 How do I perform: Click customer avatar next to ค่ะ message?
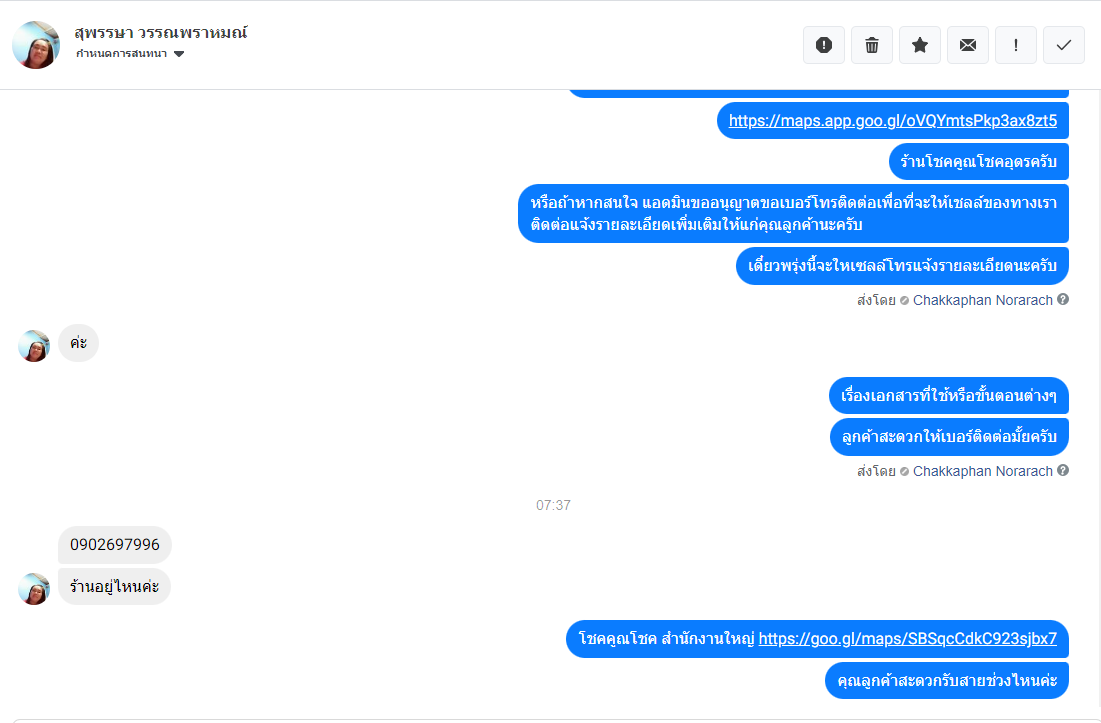(x=34, y=346)
